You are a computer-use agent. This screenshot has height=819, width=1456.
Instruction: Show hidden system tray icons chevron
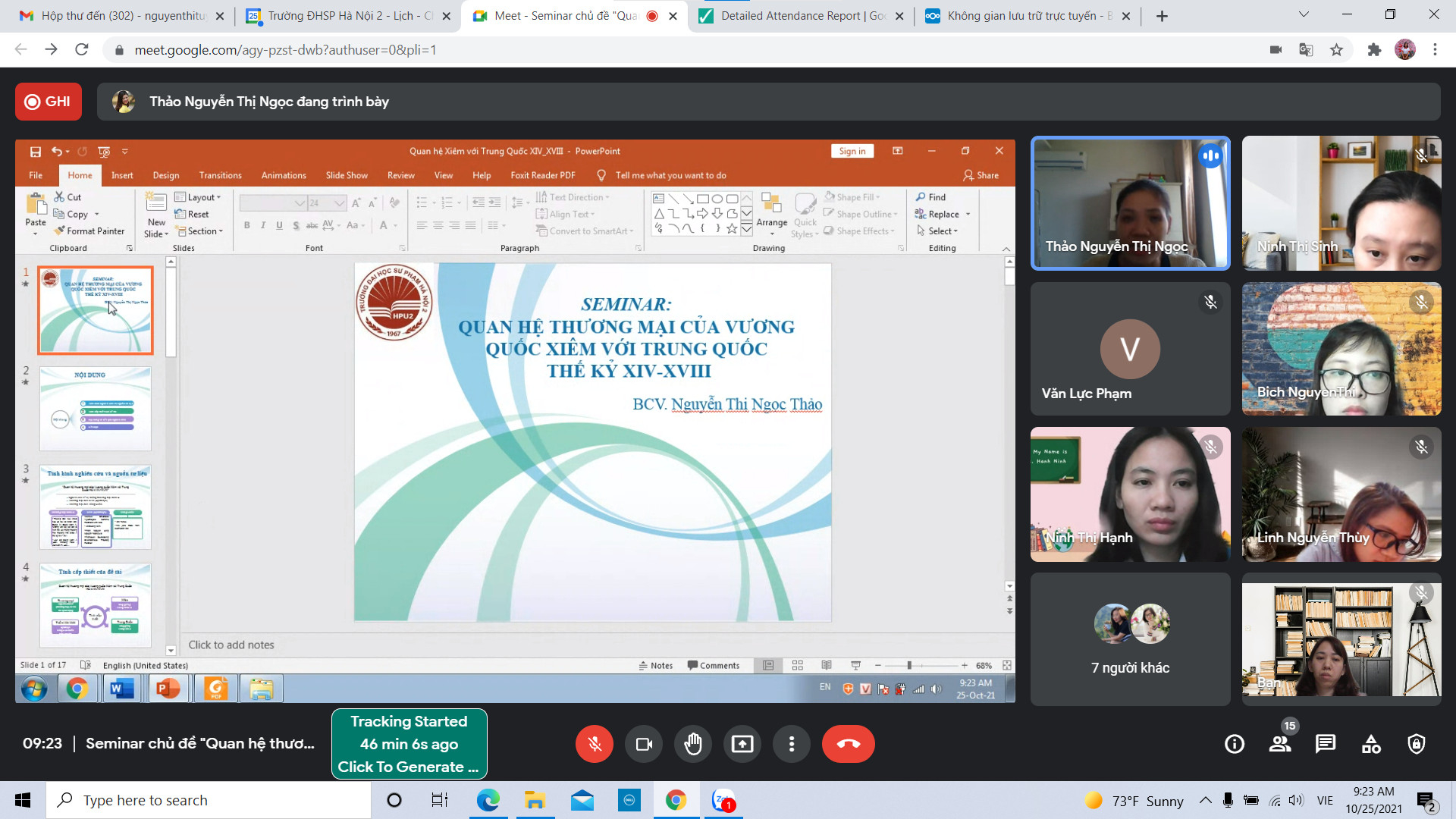coord(1205,800)
